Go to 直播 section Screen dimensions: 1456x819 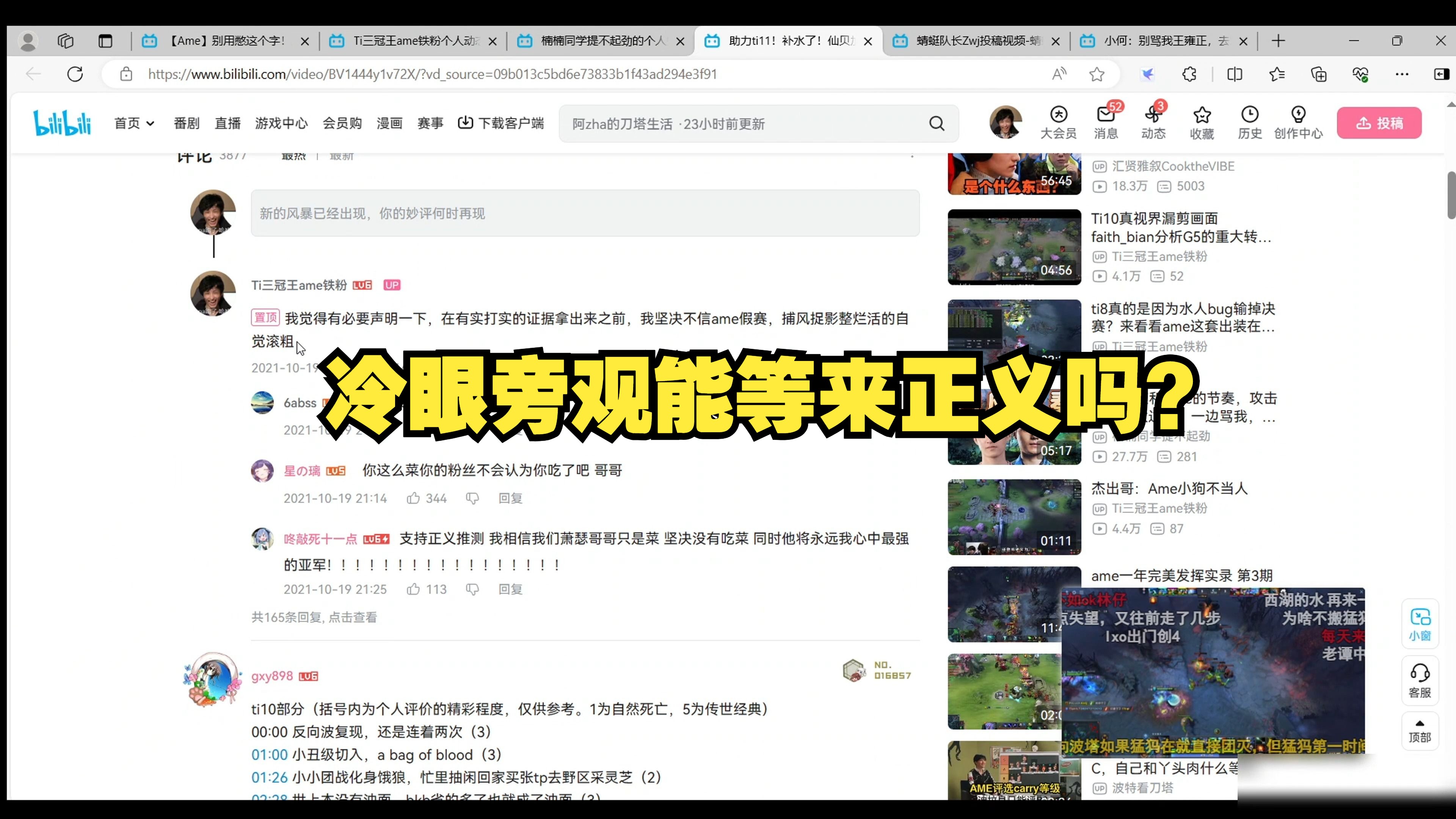click(228, 123)
